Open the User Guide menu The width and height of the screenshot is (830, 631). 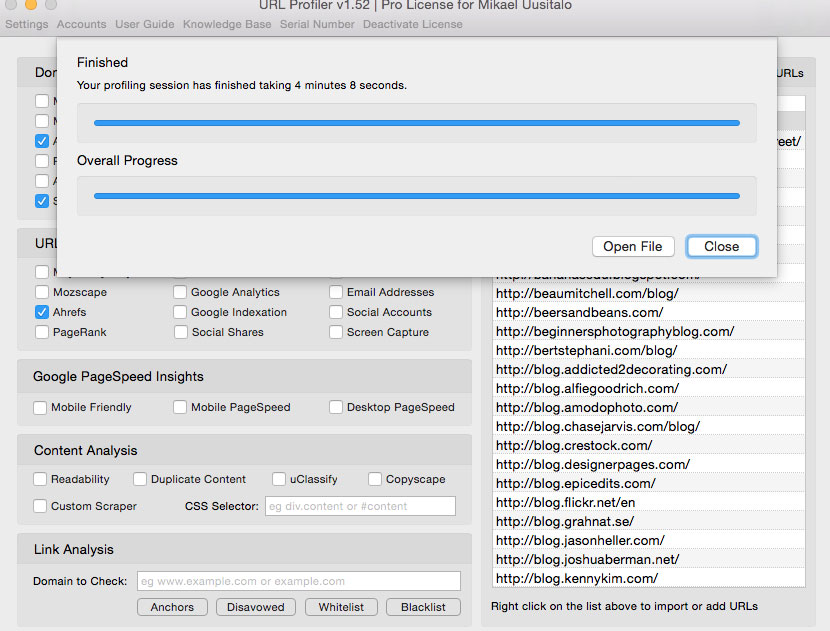144,24
